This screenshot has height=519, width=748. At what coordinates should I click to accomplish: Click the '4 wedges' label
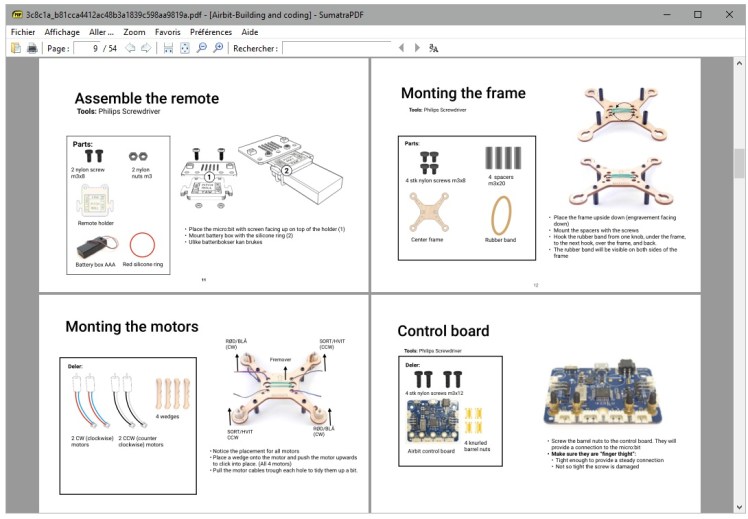pos(167,416)
